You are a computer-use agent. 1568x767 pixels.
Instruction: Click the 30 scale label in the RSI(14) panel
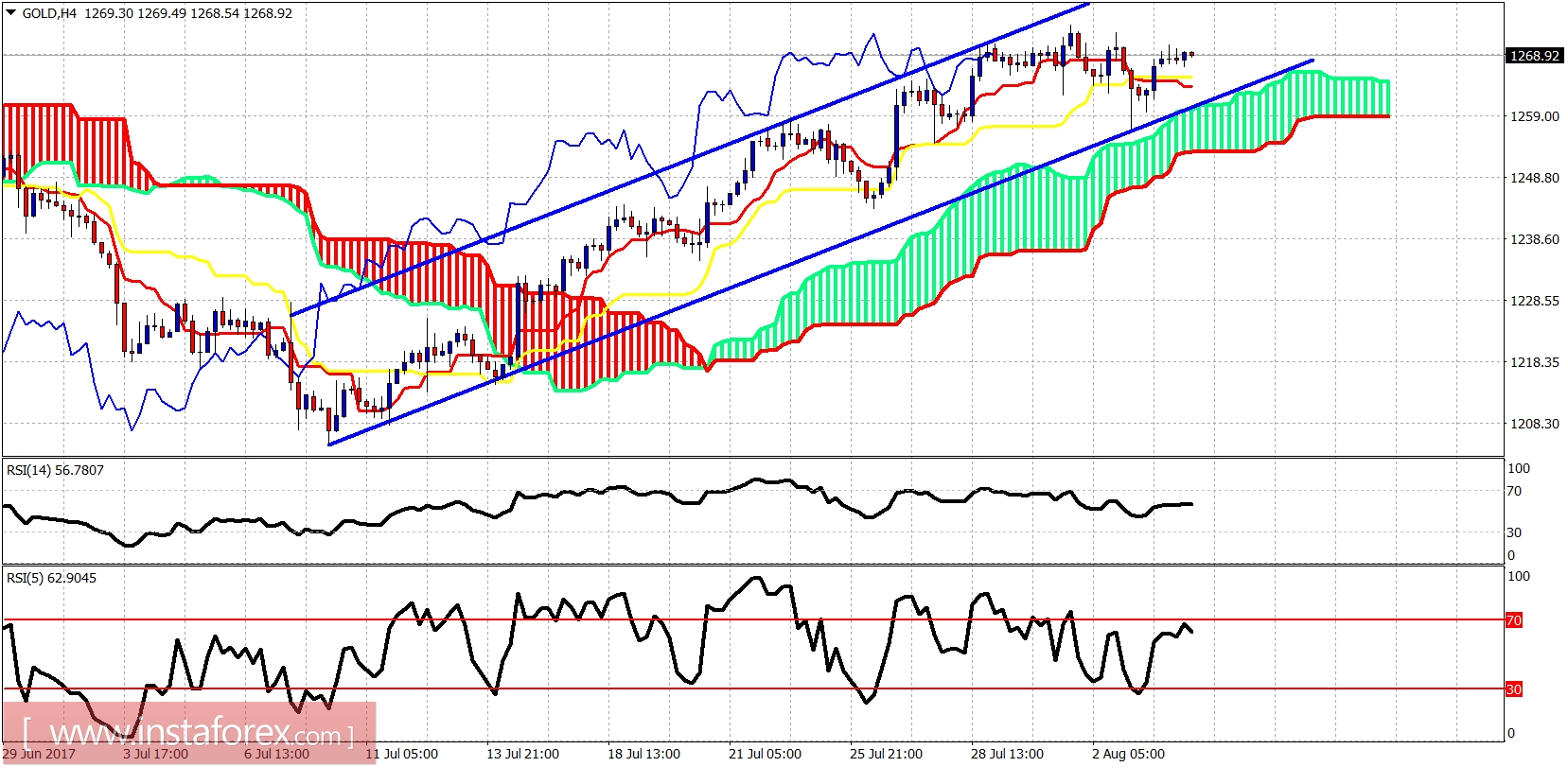[1515, 532]
